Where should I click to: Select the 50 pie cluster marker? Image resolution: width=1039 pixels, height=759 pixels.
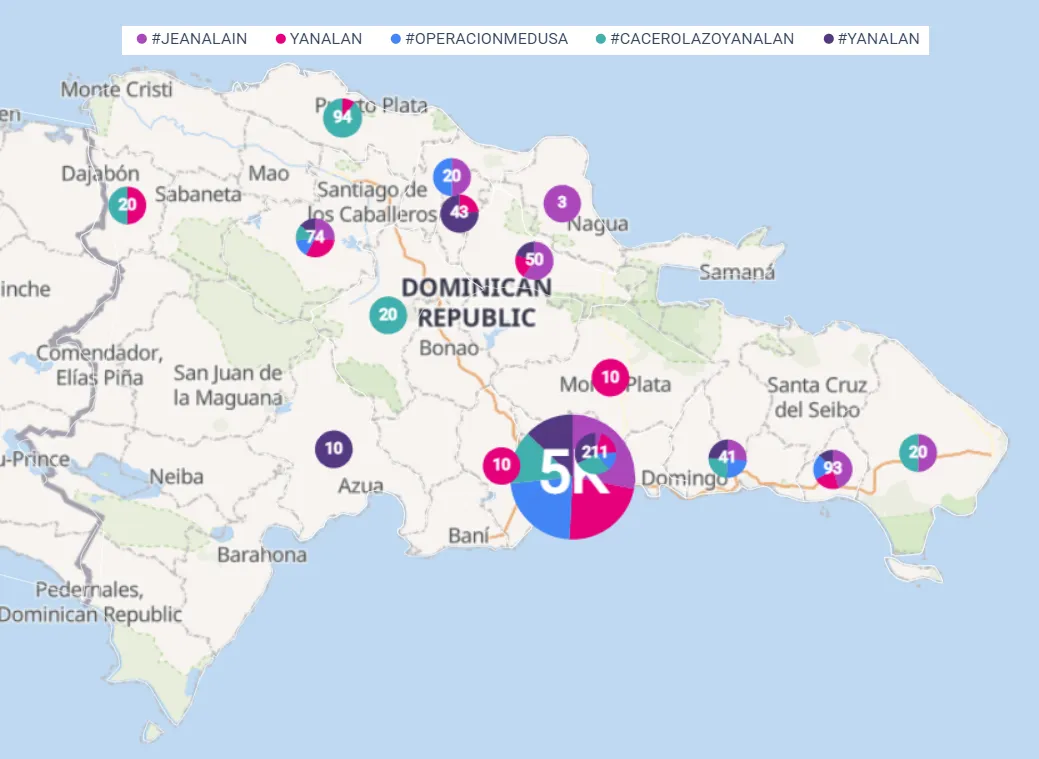534,260
